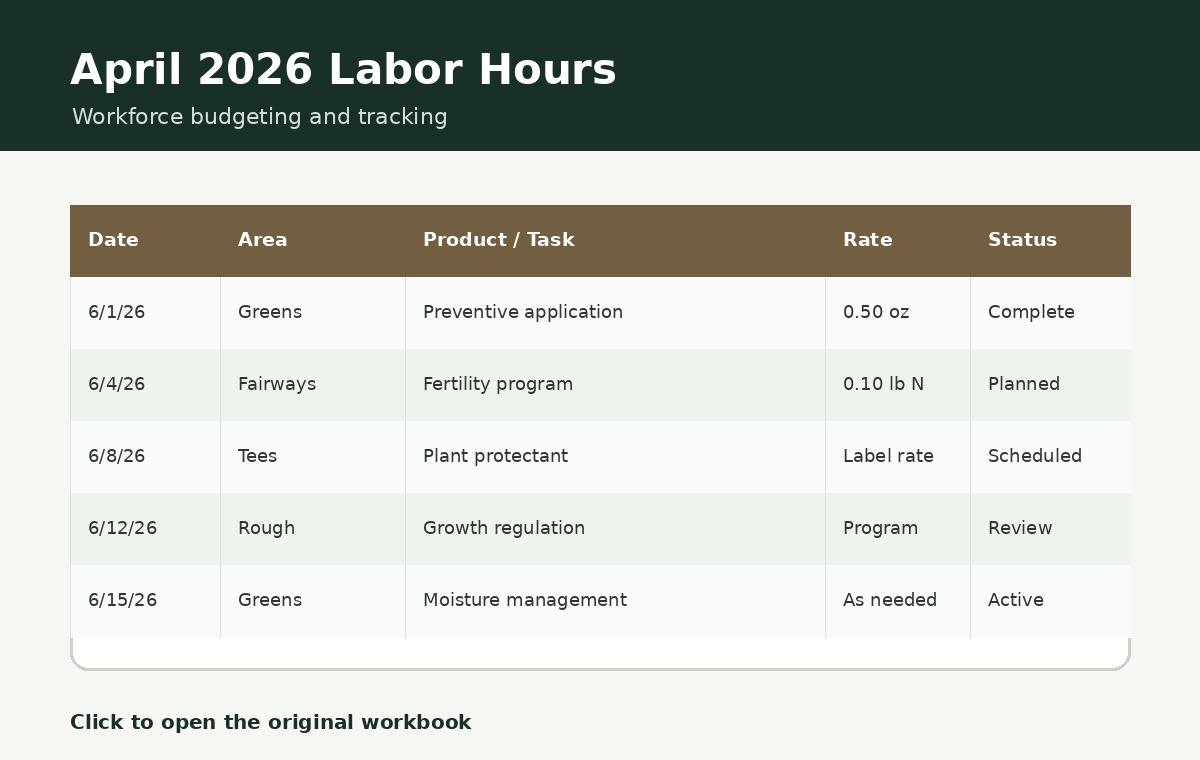Select the Product / Task column header
This screenshot has width=1200, height=760.
[615, 240]
